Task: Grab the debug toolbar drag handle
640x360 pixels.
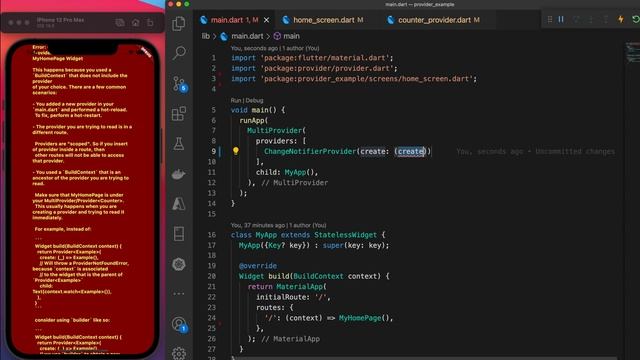Action: click(550, 19)
